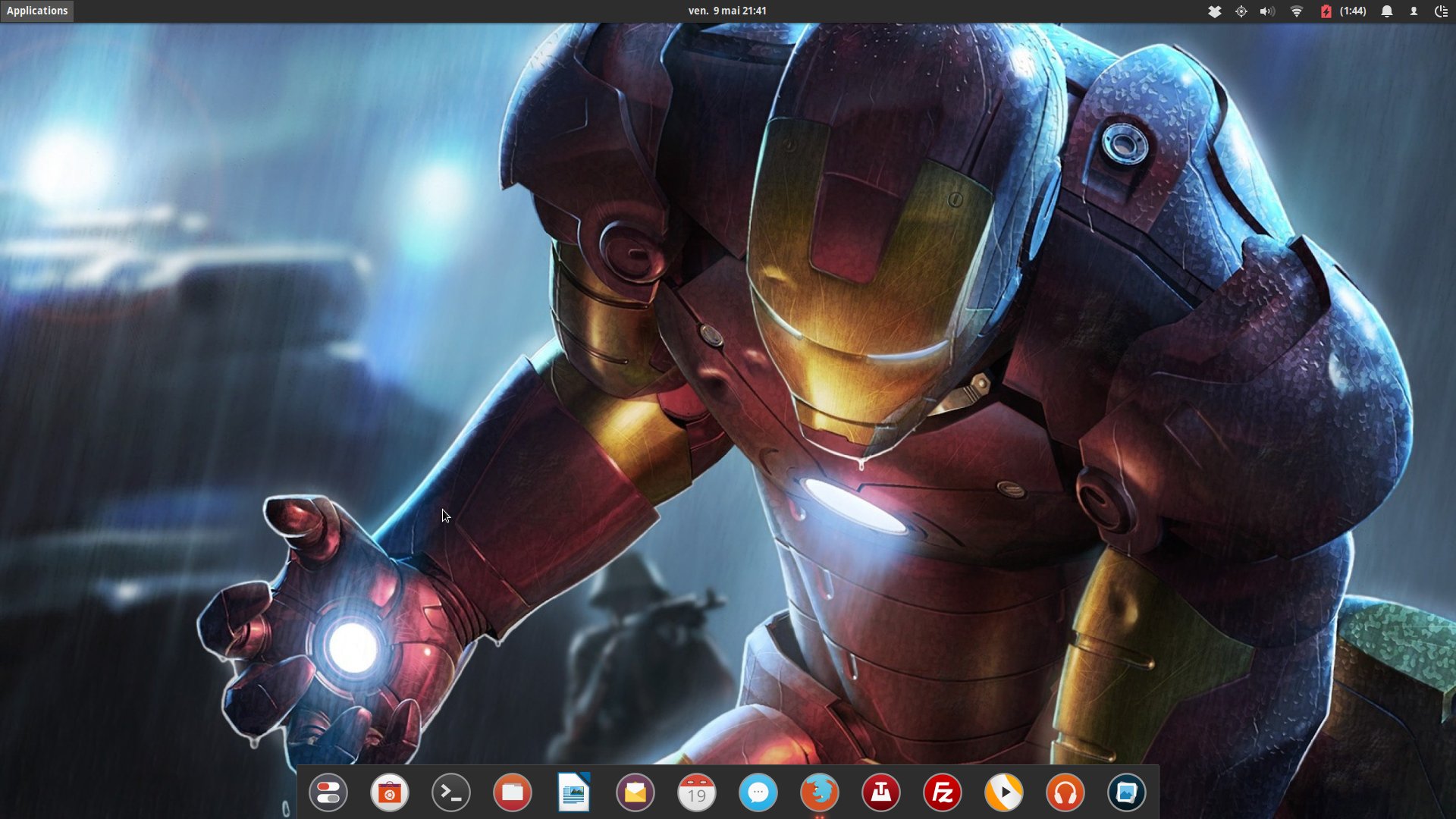1456x819 pixels.
Task: Launch LibreOffice Writer from the dock
Action: (x=574, y=793)
